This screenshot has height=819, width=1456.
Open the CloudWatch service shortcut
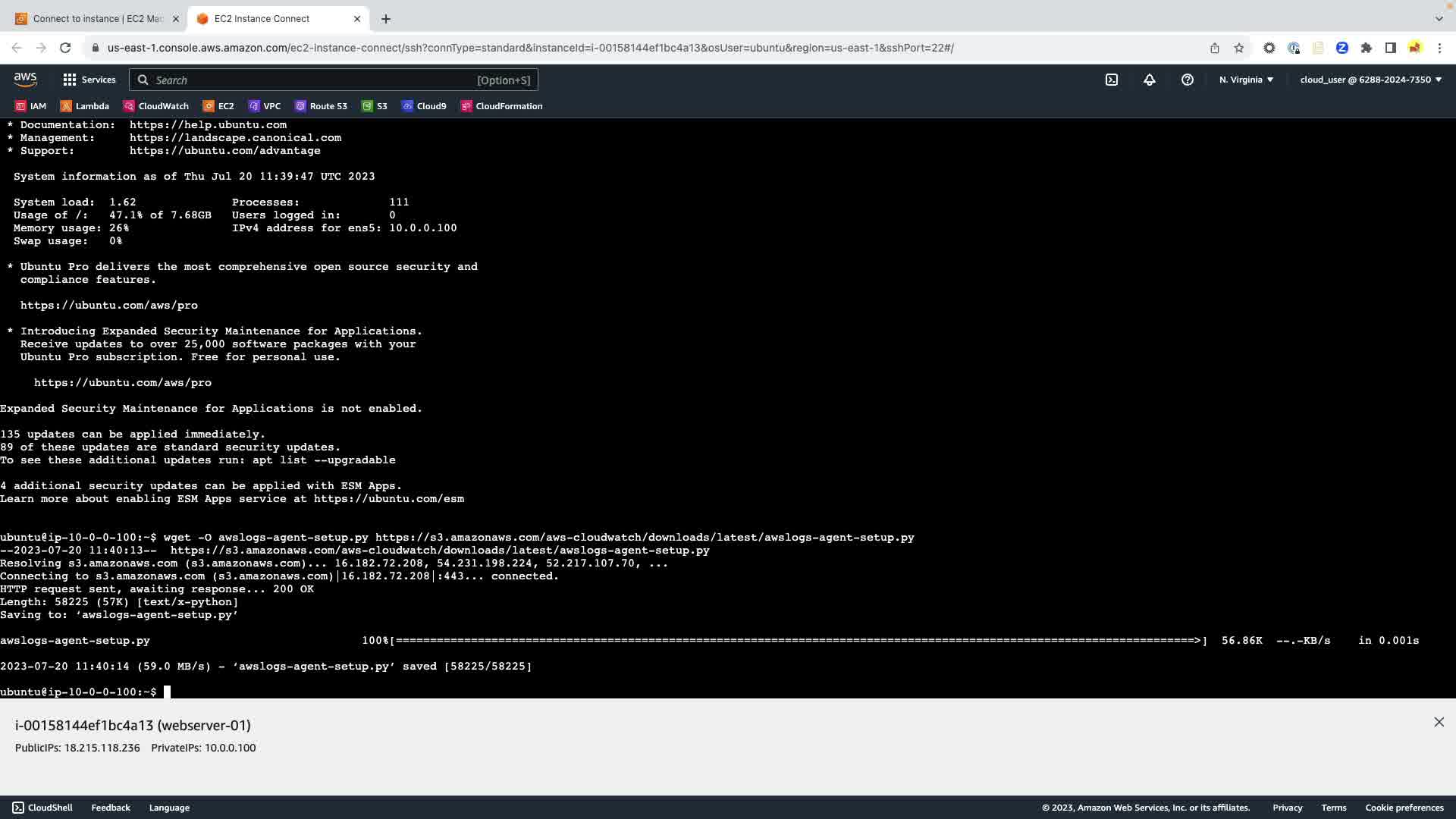point(156,106)
